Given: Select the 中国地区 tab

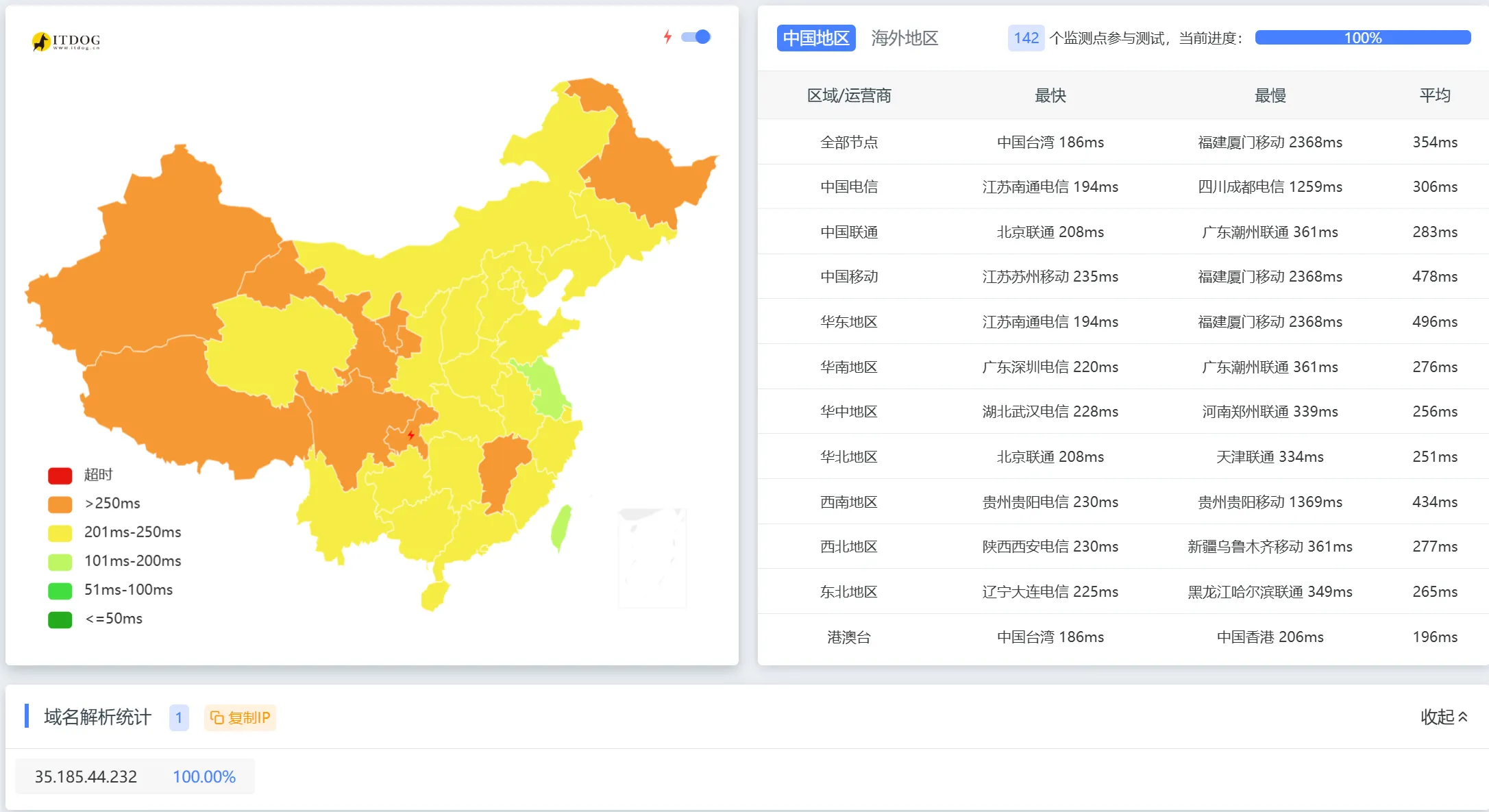Looking at the screenshot, I should (x=815, y=38).
